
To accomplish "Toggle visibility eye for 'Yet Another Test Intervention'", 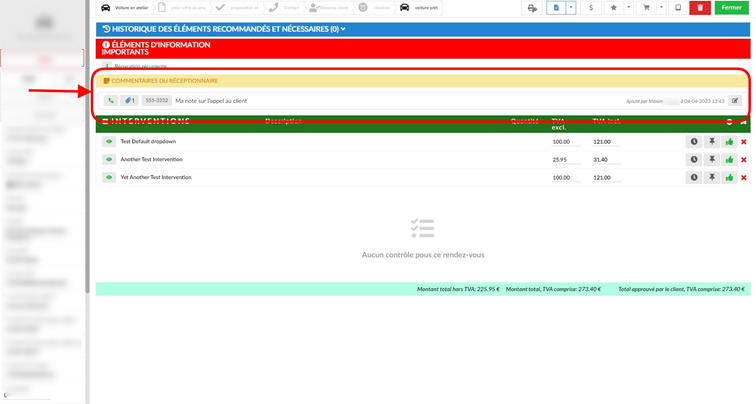I will pos(109,177).
